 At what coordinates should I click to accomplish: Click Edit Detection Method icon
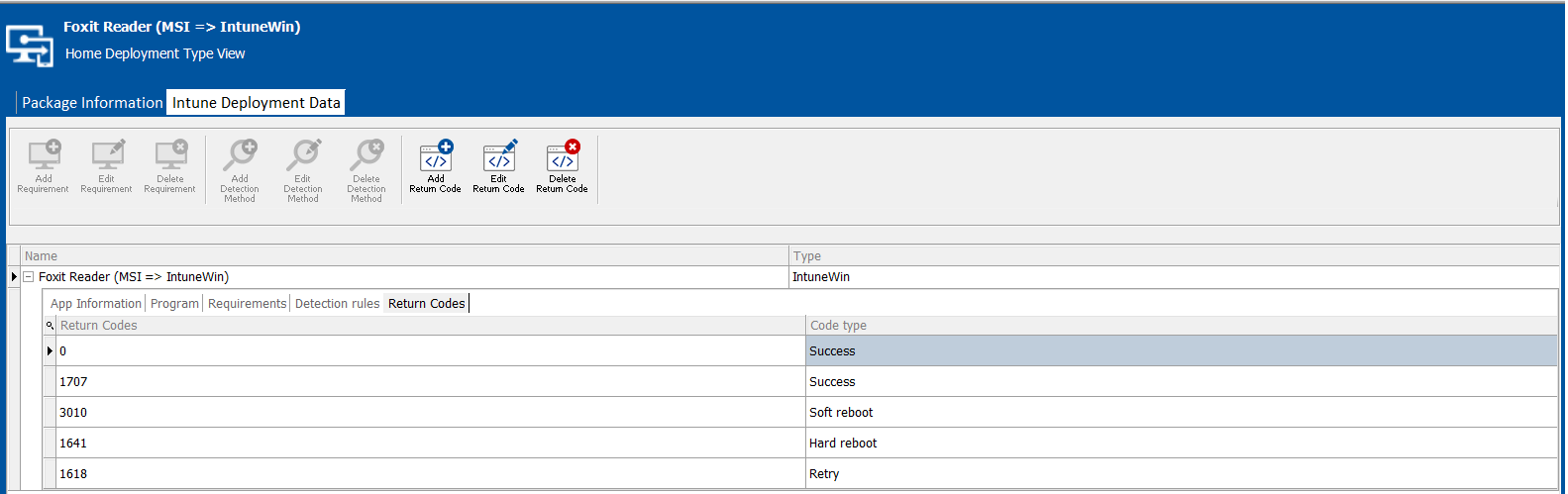(303, 156)
